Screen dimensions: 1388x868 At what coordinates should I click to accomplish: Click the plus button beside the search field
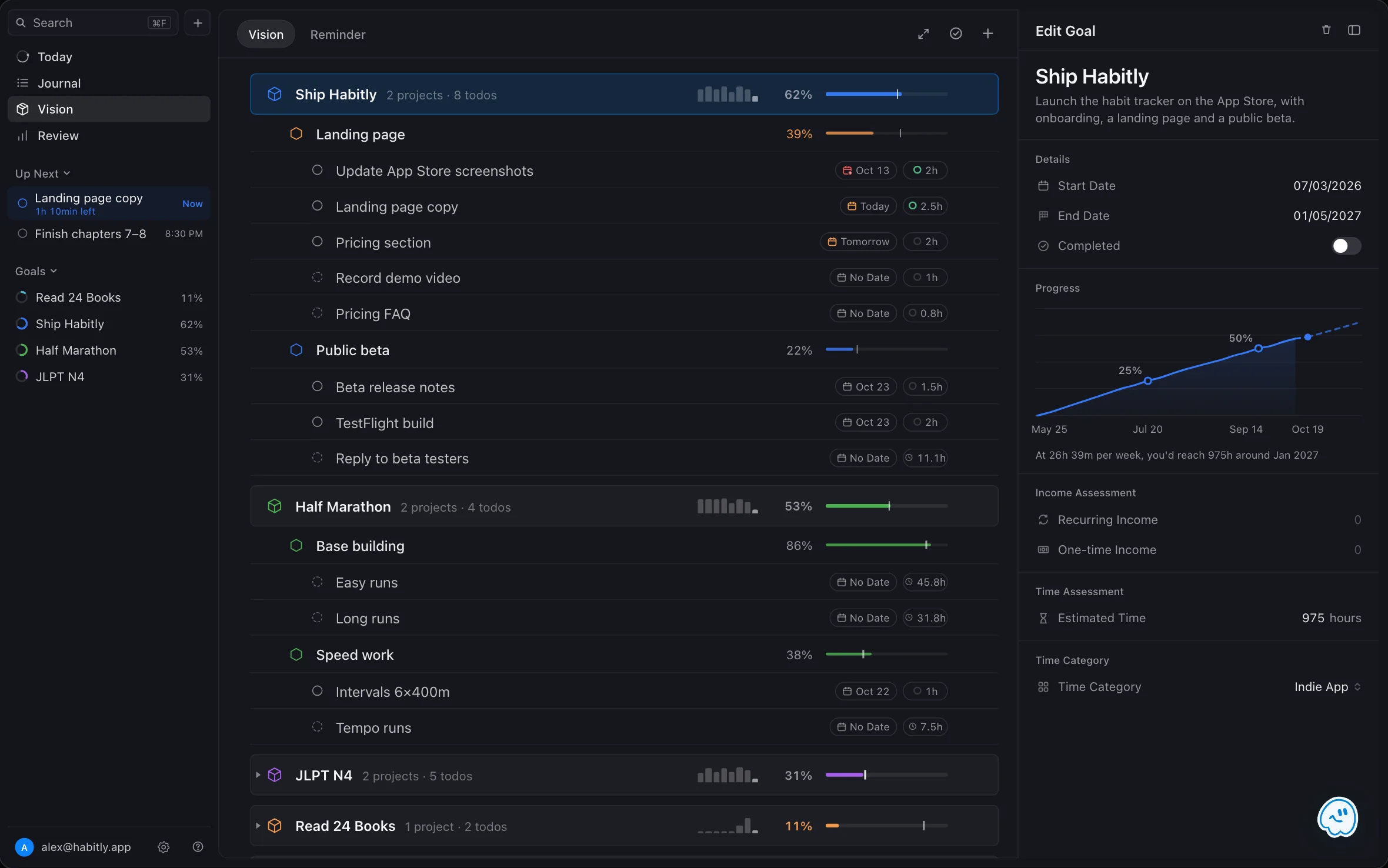(198, 23)
